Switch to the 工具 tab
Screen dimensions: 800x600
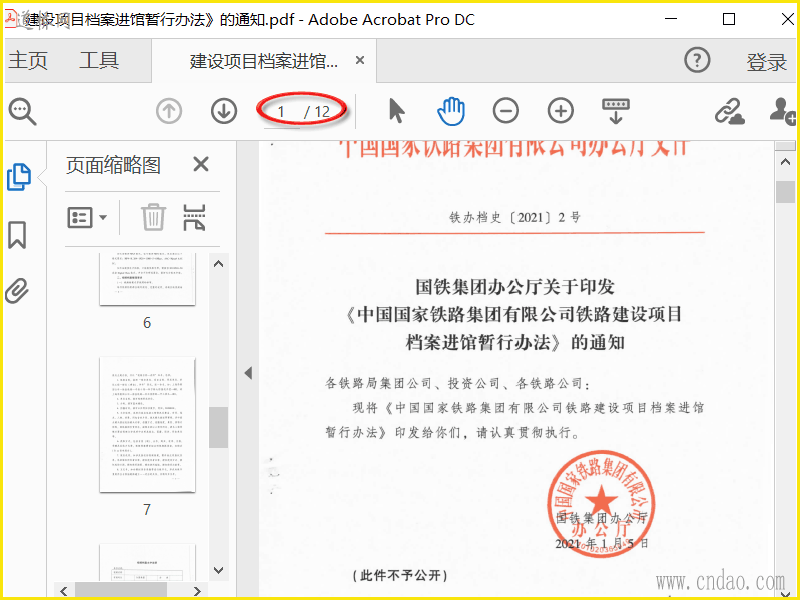click(99, 61)
